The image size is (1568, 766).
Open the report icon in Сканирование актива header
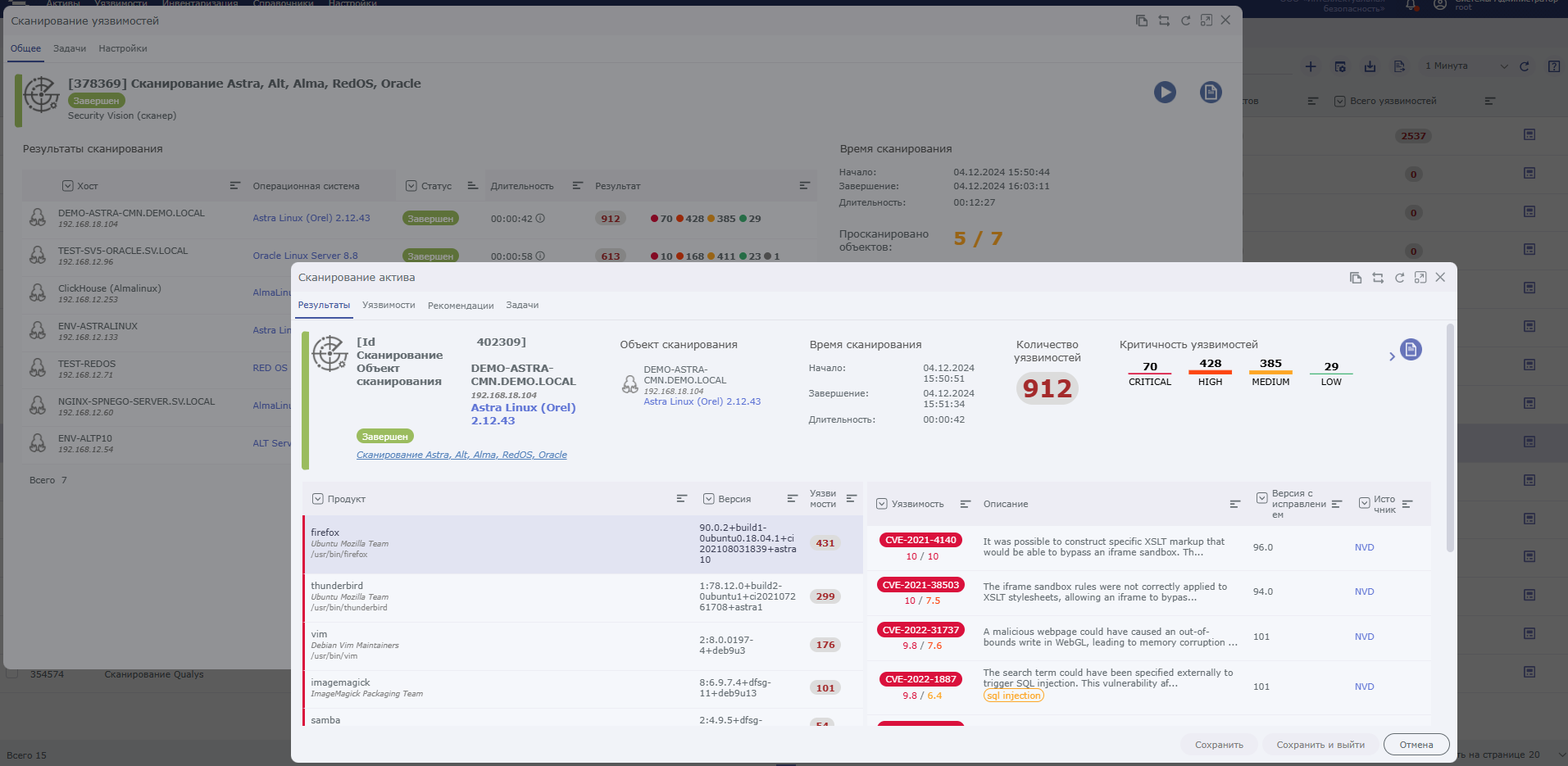pos(1411,350)
